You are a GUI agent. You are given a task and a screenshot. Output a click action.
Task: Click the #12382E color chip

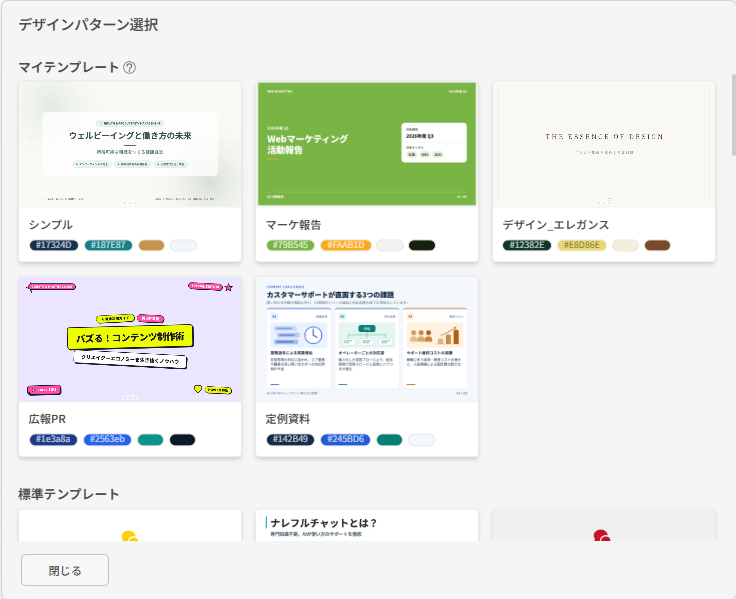(527, 245)
